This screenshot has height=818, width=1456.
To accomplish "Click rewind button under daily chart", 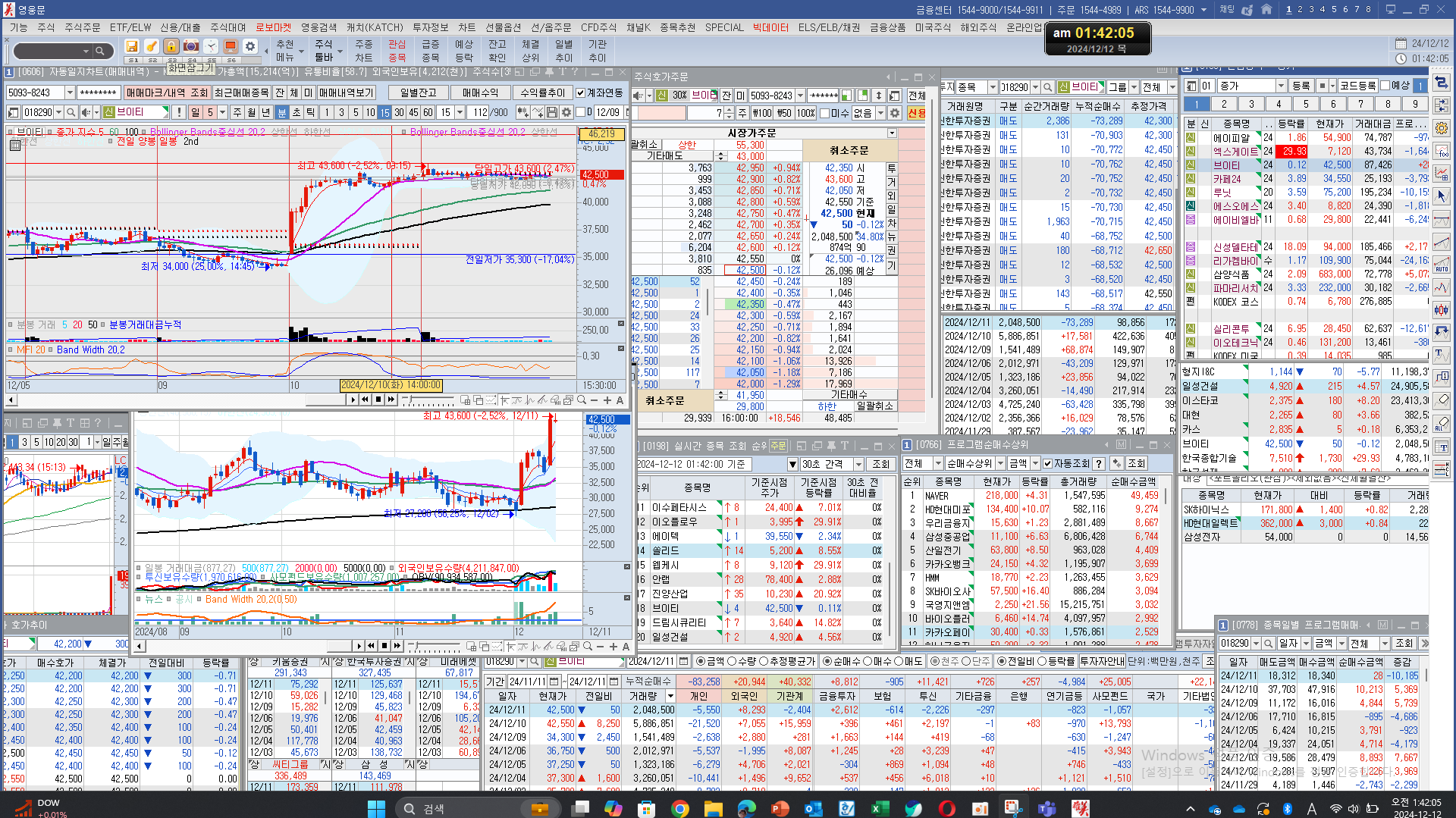I will pos(371,646).
